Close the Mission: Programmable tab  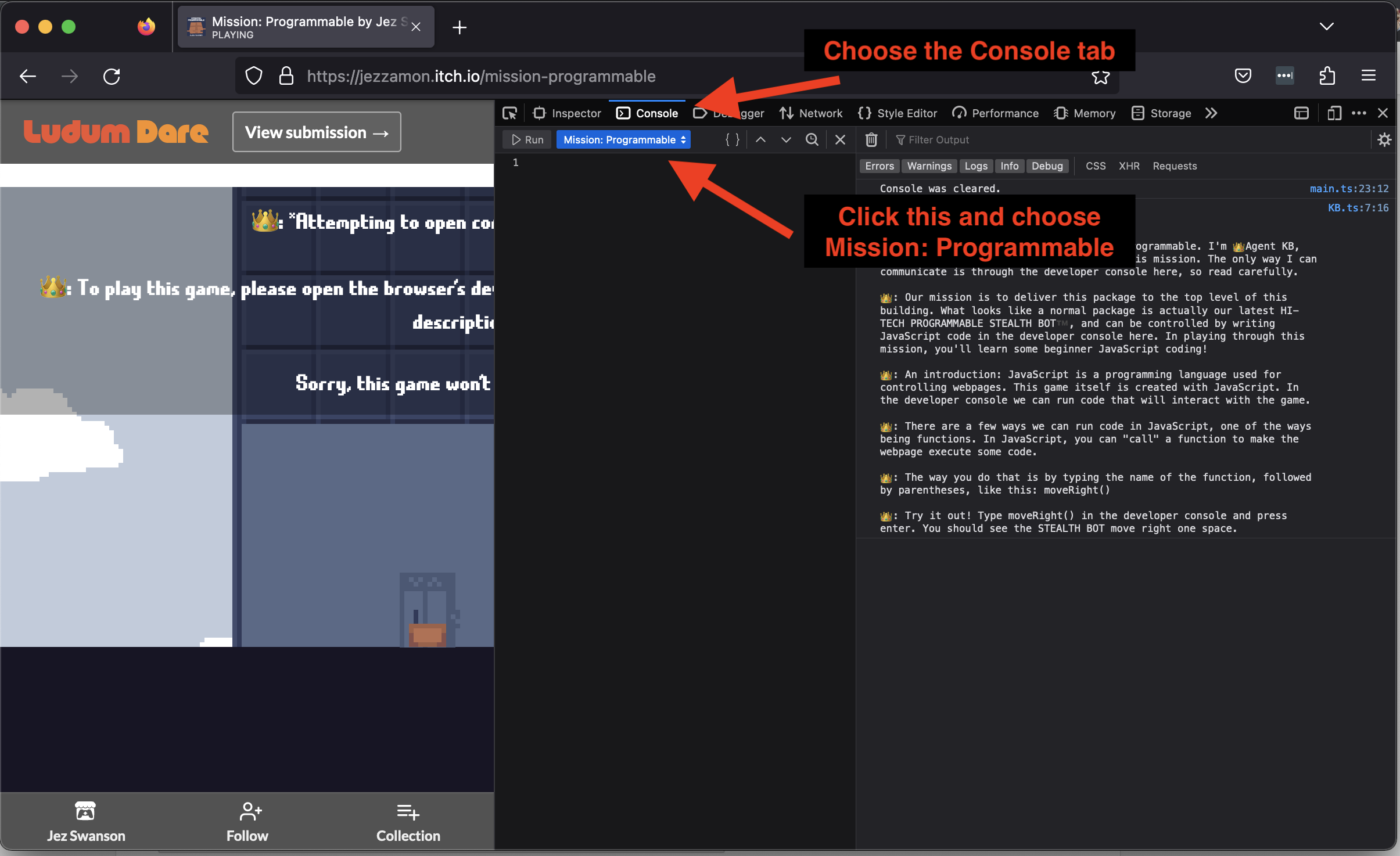click(416, 27)
